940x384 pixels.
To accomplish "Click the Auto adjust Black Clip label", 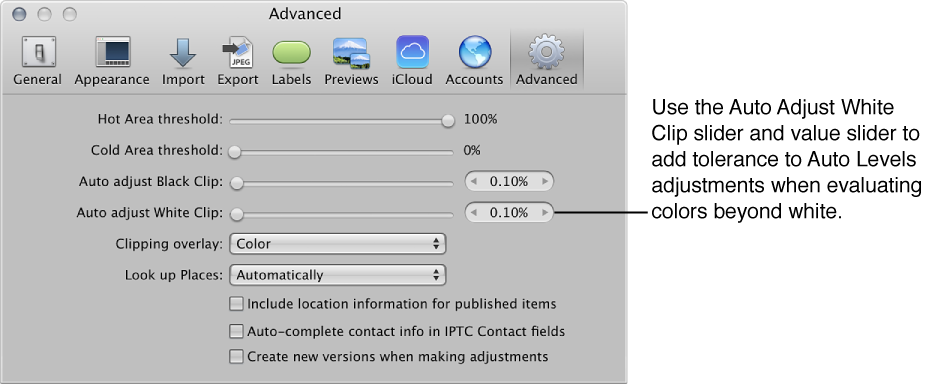I will point(151,182).
